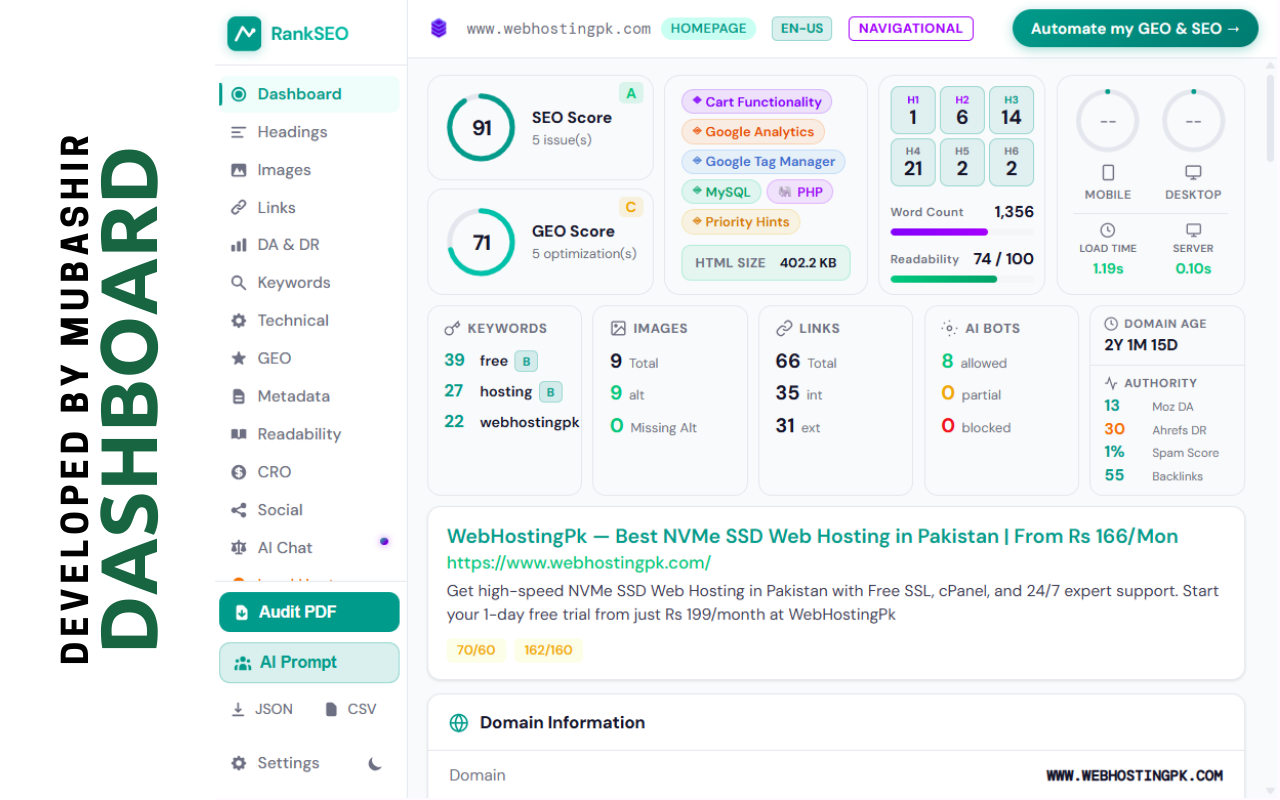Image resolution: width=1280 pixels, height=800 pixels.
Task: Click the PHP technology tag
Action: coord(799,192)
